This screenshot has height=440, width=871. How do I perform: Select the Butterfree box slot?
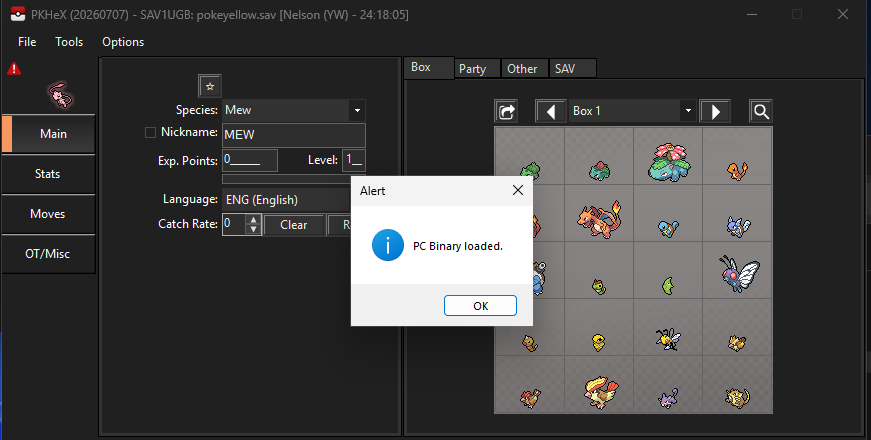tap(738, 271)
